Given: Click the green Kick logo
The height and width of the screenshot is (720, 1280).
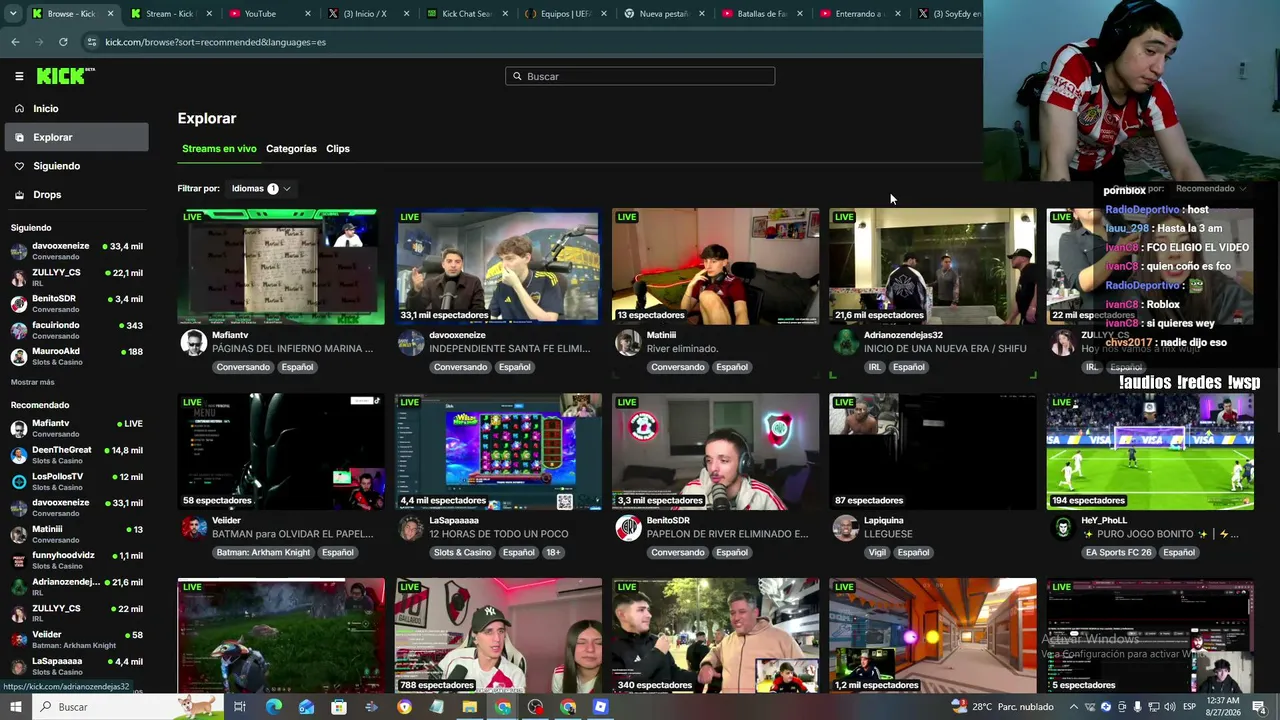Looking at the screenshot, I should coord(65,76).
